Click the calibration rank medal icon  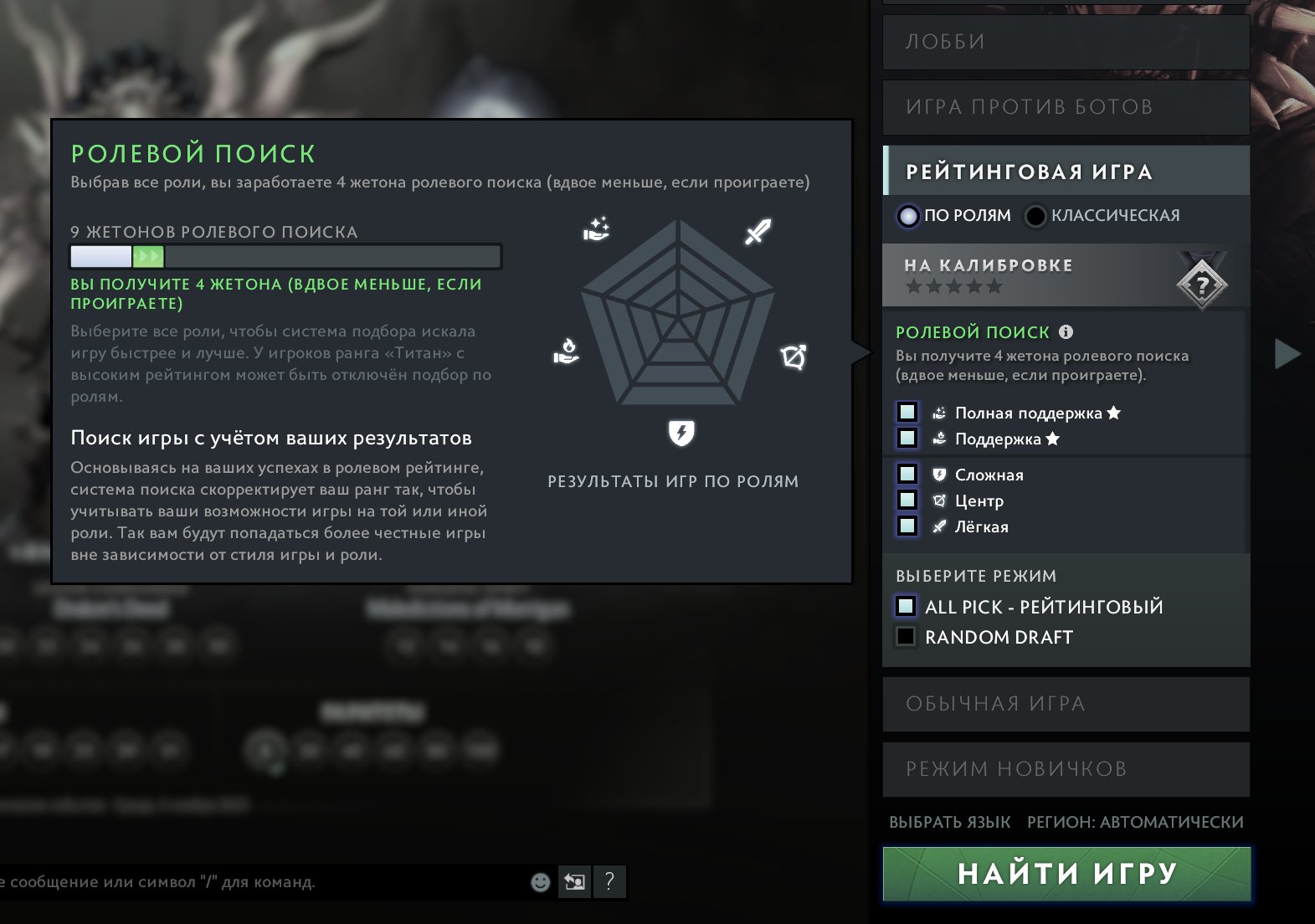(x=1202, y=283)
